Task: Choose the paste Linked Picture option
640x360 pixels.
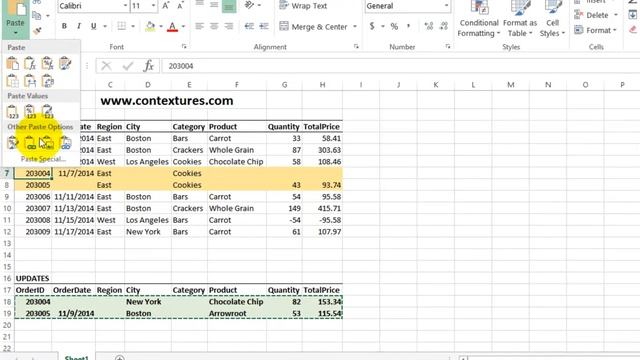Action: pos(65,143)
